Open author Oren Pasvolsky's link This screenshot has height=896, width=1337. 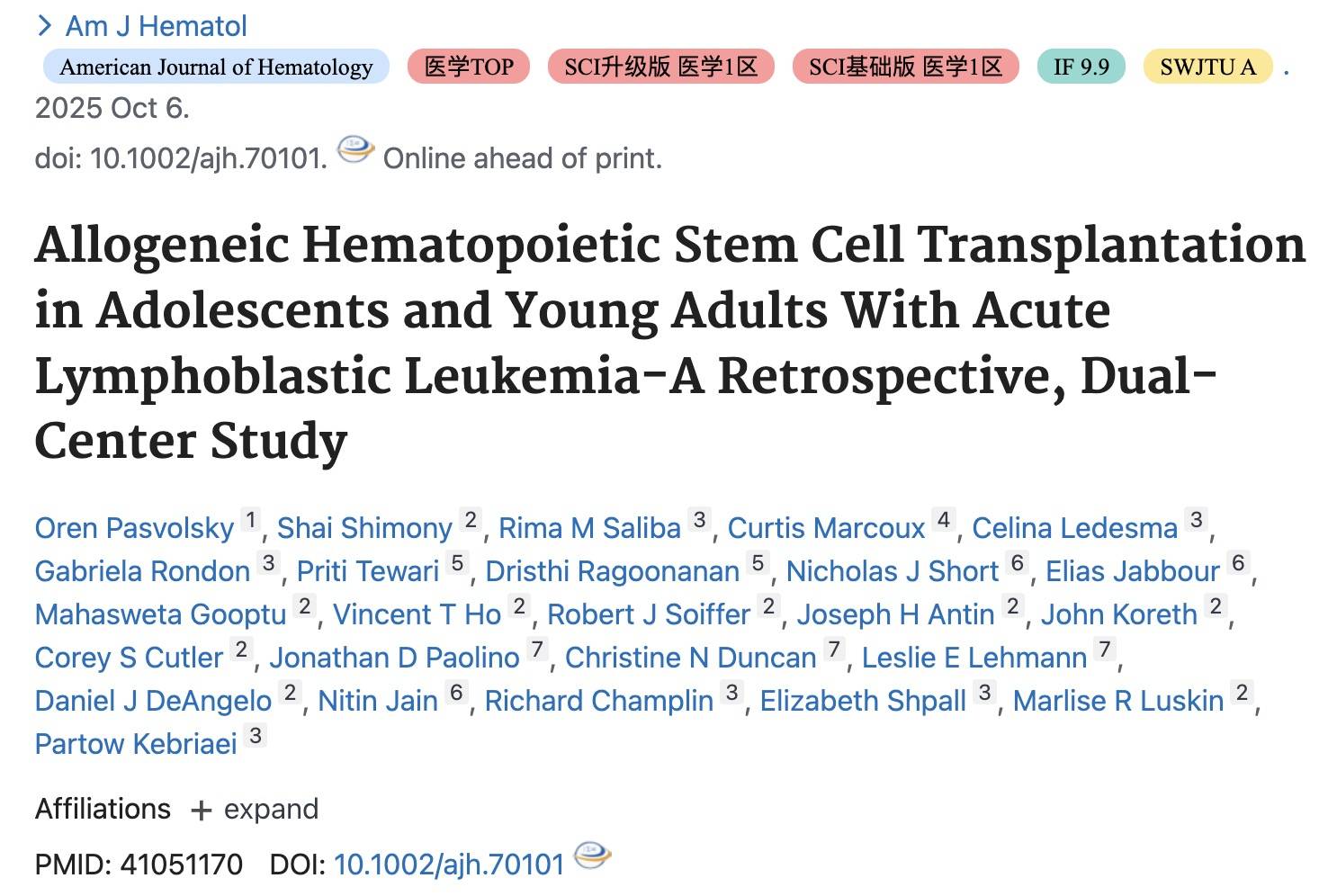click(134, 528)
